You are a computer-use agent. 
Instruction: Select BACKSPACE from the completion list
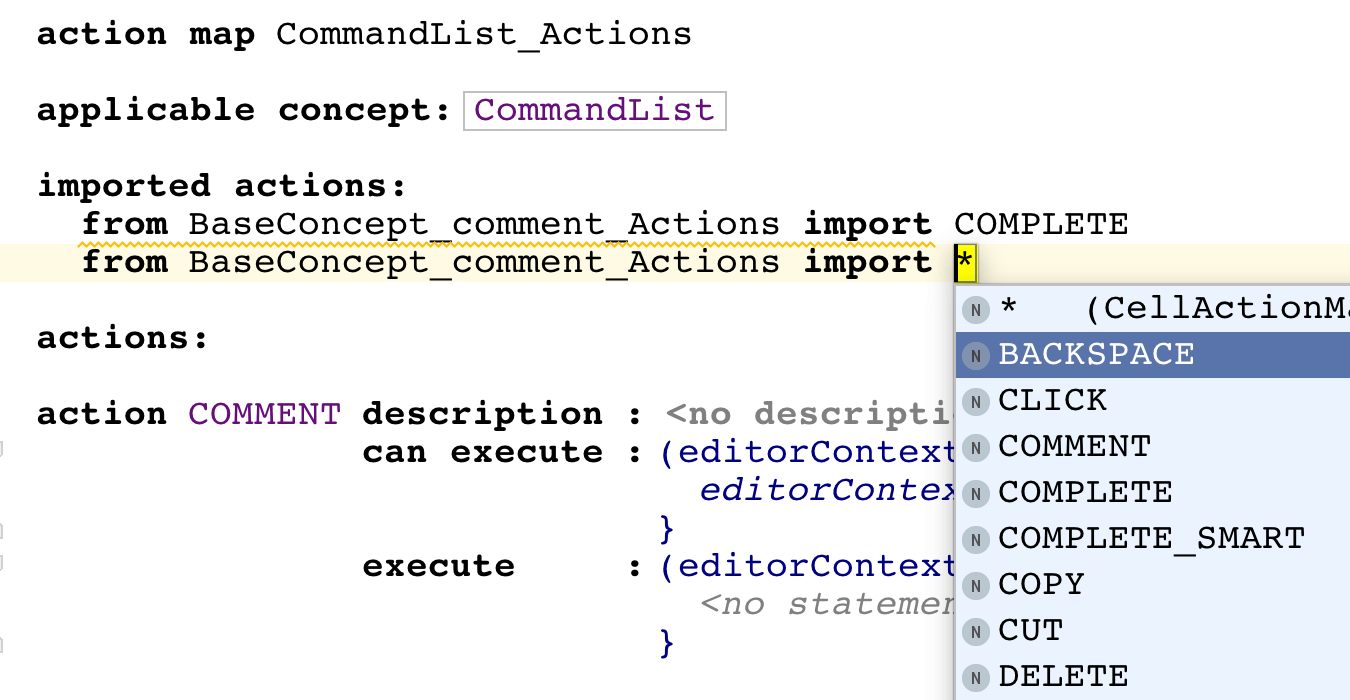1096,355
